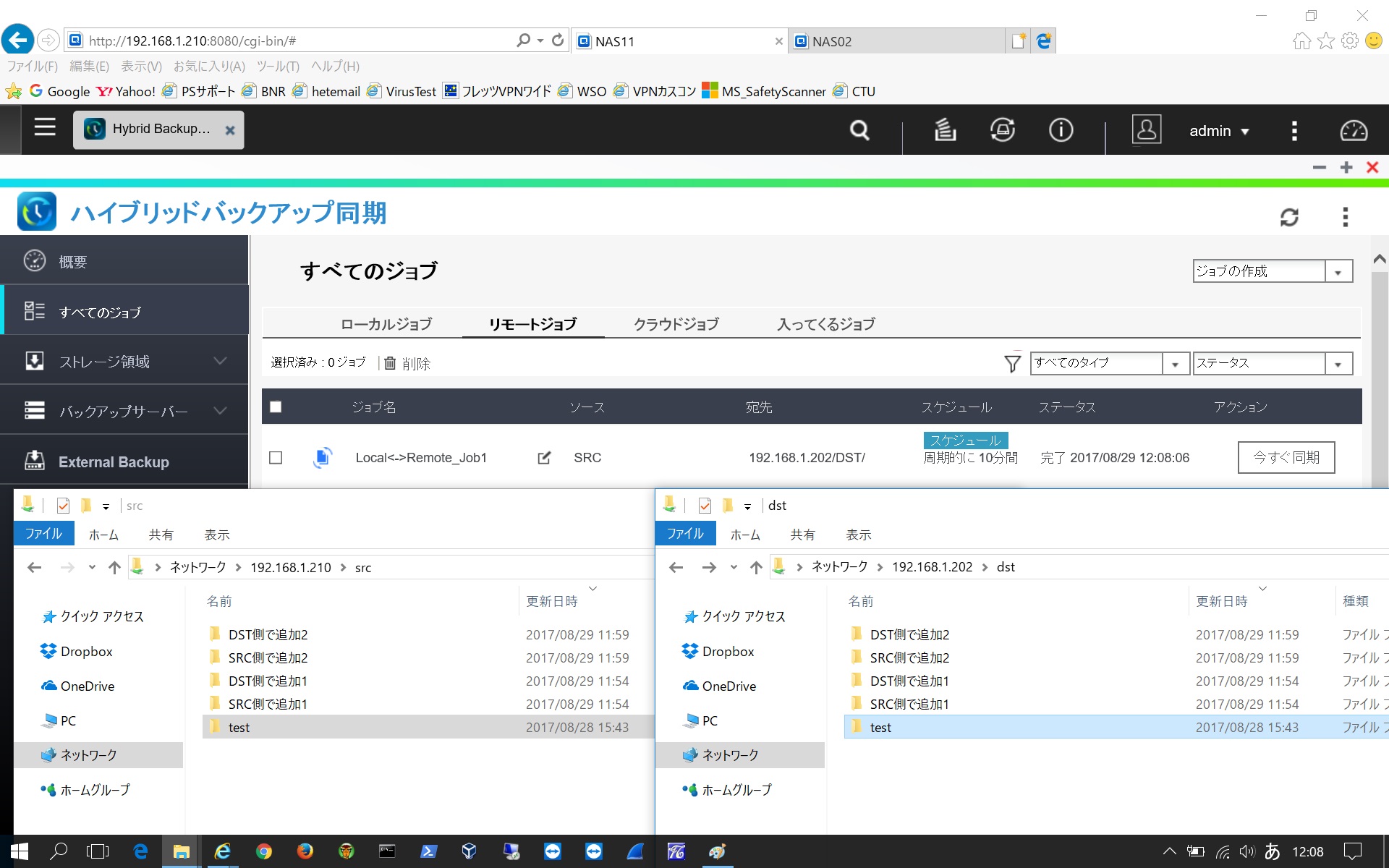The width and height of the screenshot is (1389, 868).
Task: Toggle the item check box icon in src explorer
Action: click(63, 506)
